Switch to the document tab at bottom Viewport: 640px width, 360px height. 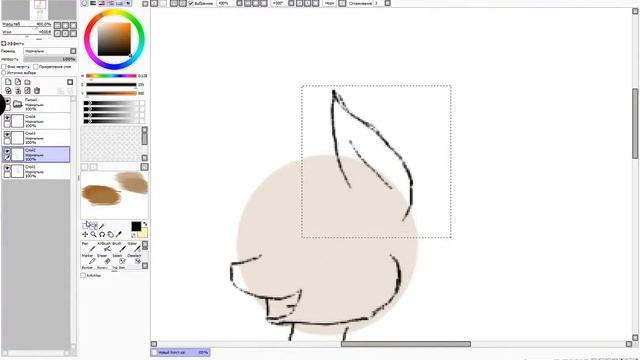pyautogui.click(x=180, y=352)
